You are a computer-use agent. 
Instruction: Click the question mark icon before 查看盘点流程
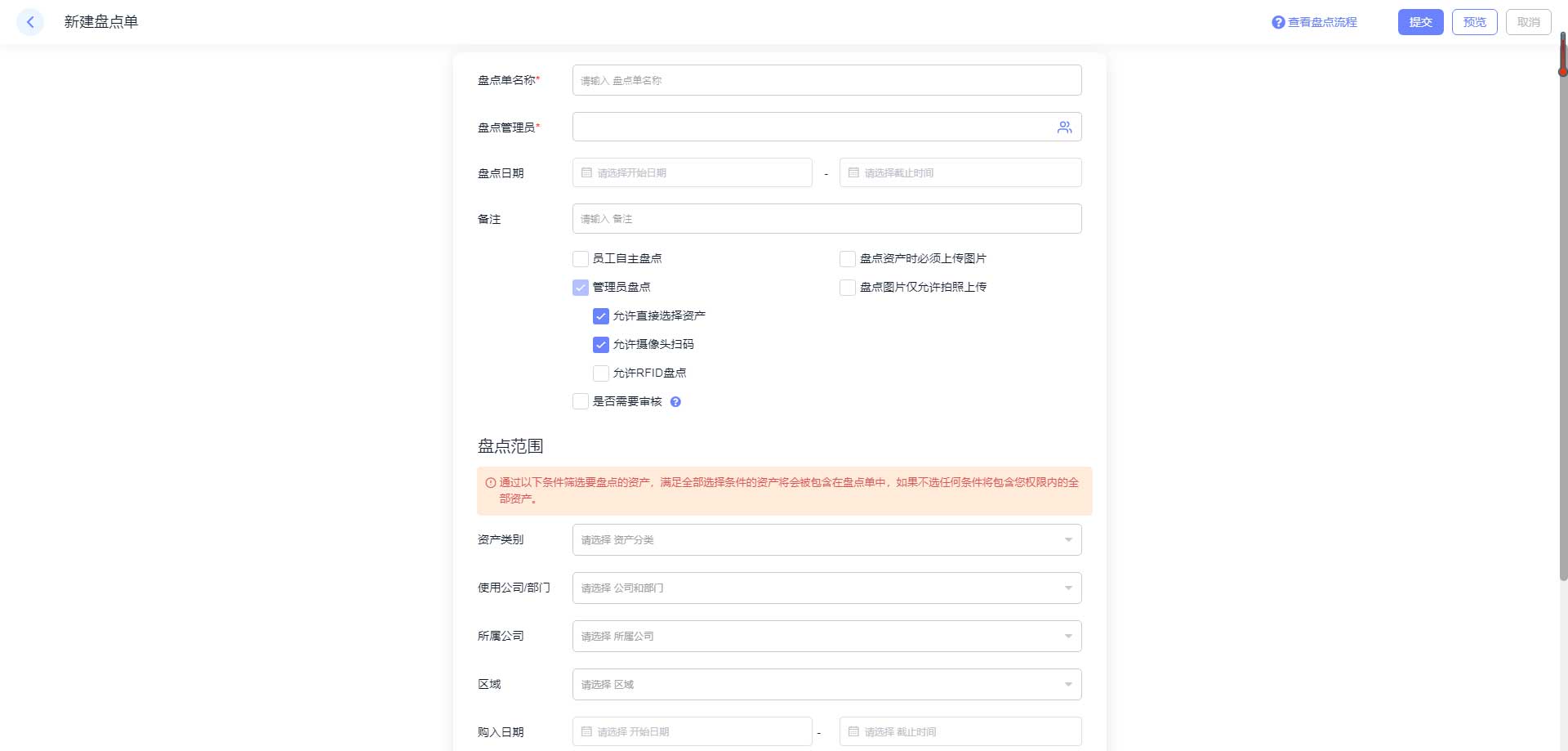[1277, 22]
